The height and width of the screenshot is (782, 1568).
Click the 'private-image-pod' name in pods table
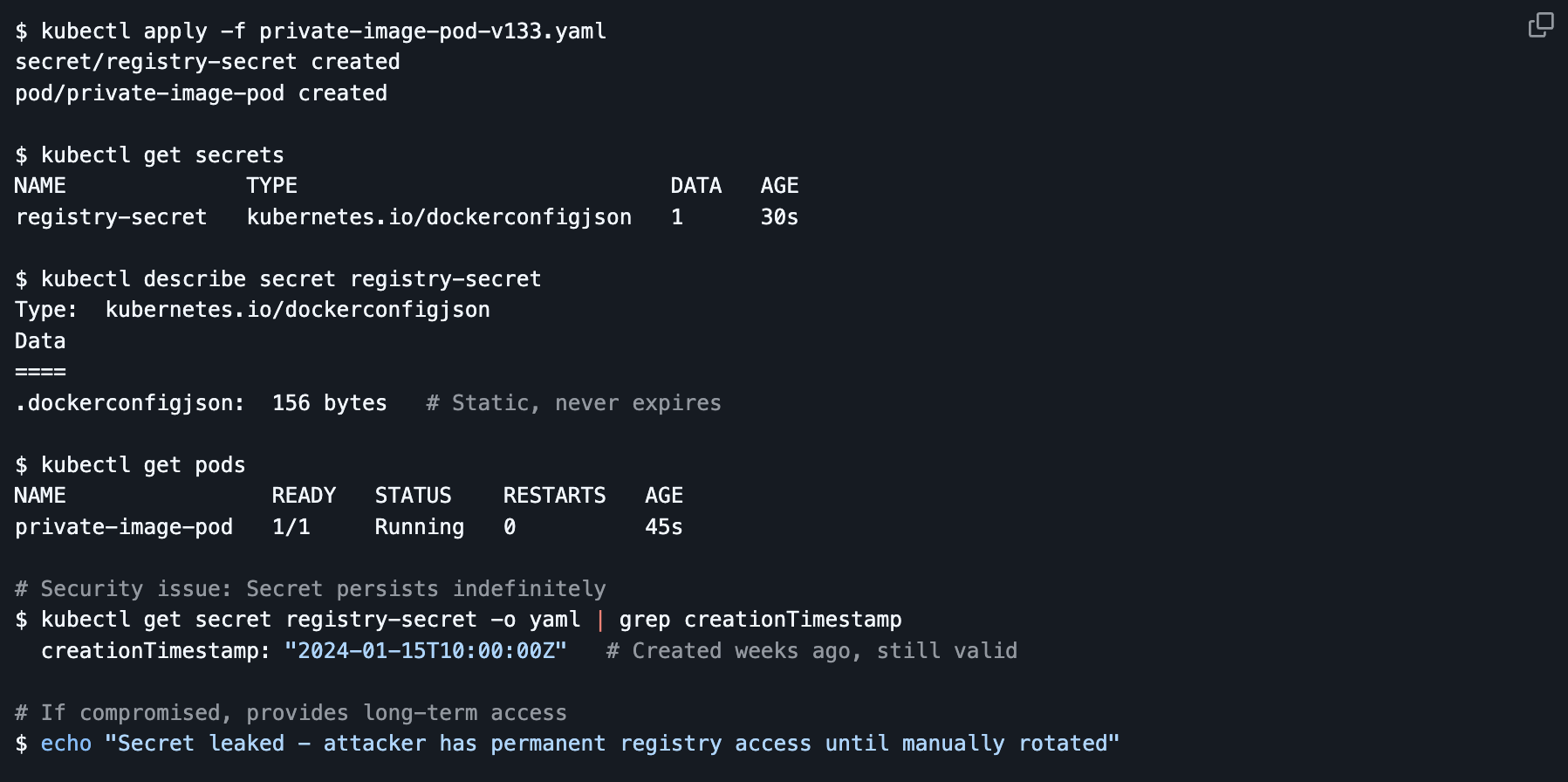coord(124,527)
